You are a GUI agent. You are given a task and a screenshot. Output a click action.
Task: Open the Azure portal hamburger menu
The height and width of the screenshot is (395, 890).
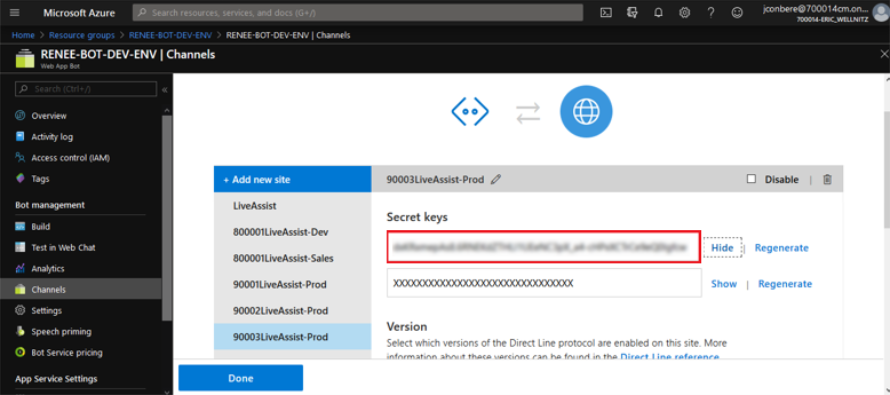click(15, 12)
